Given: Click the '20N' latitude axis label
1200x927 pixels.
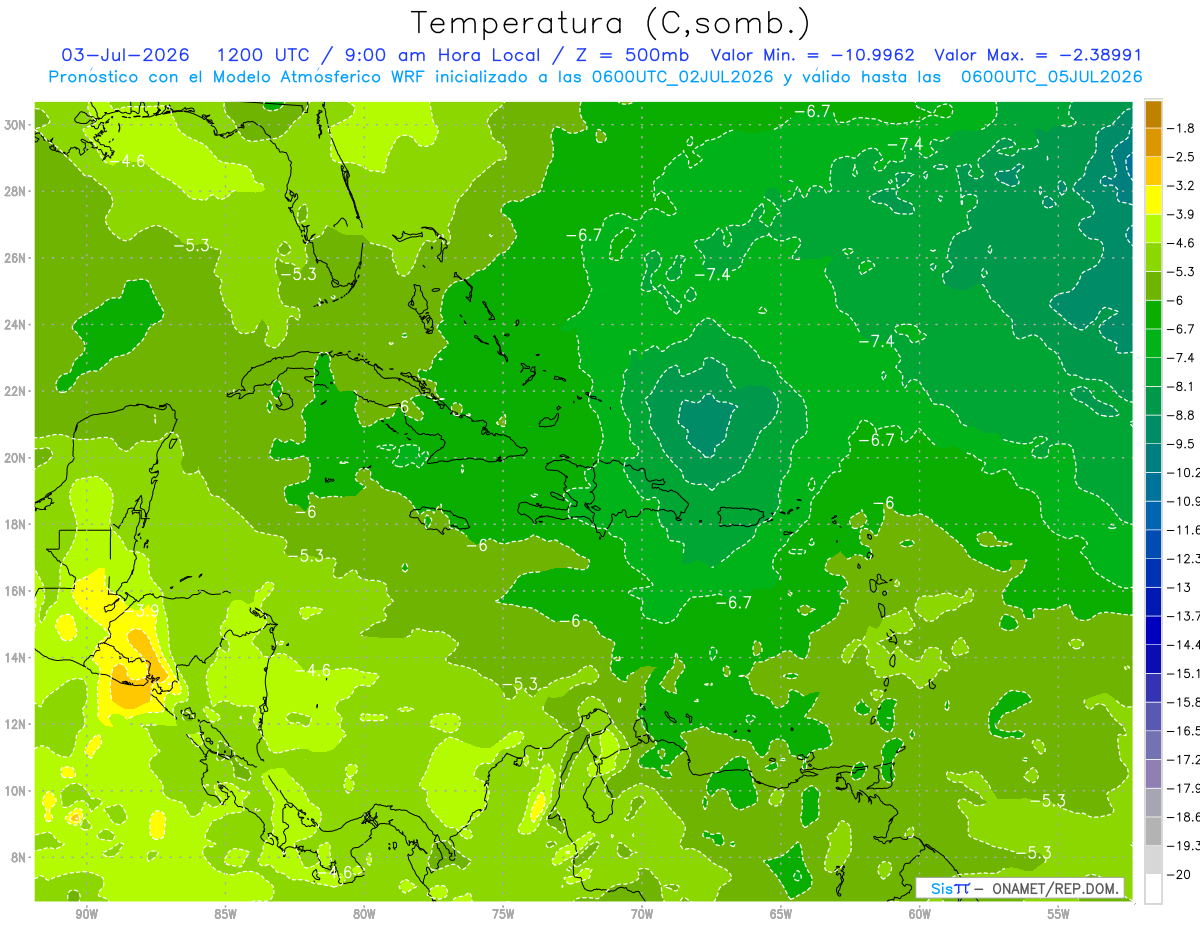Looking at the screenshot, I should [16, 457].
